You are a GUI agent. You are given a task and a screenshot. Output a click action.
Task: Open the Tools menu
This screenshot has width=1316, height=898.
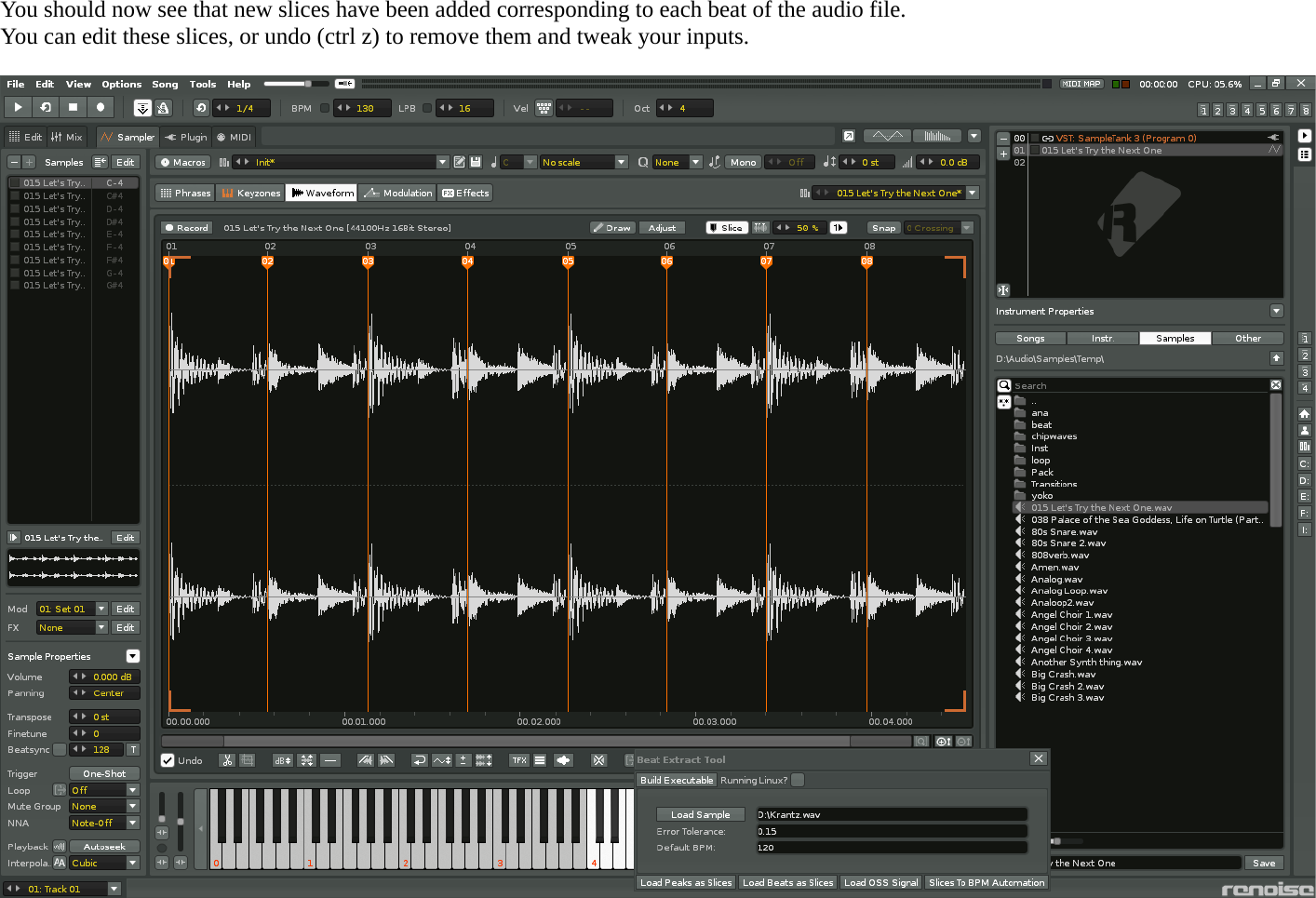[x=202, y=84]
